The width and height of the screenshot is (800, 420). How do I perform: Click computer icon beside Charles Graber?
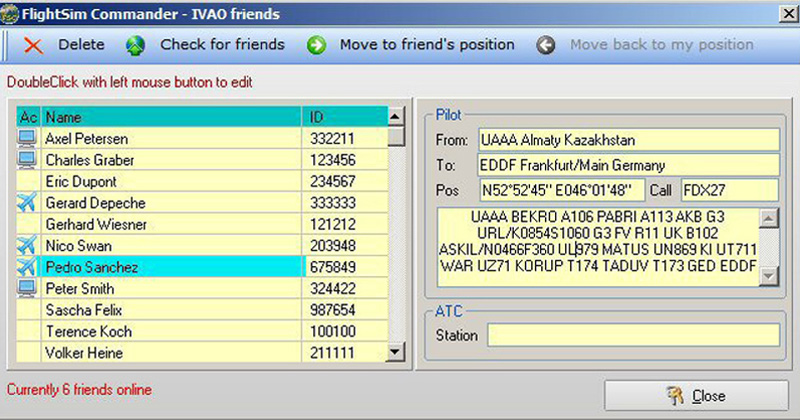pyautogui.click(x=27, y=160)
